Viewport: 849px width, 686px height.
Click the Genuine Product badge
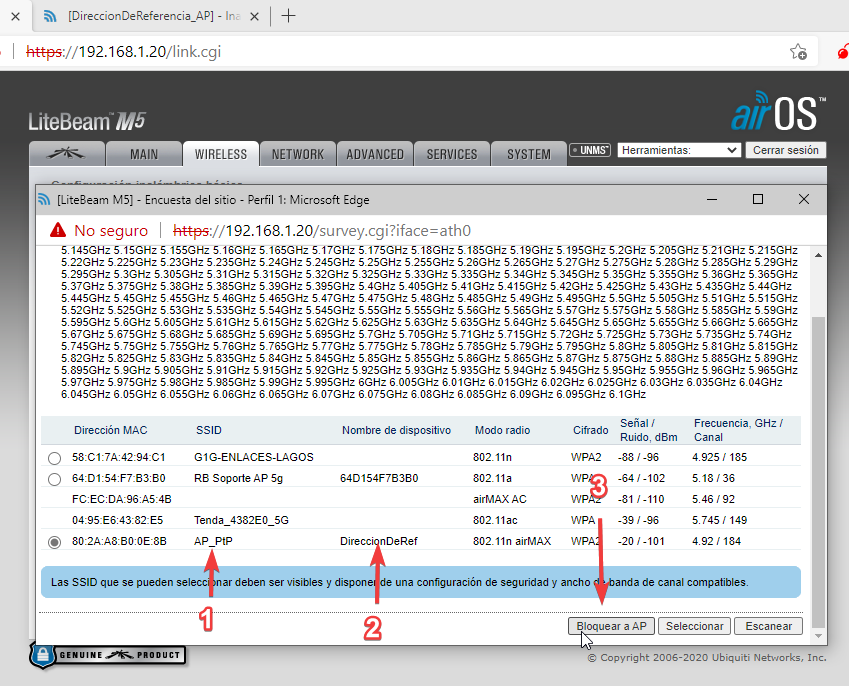(x=107, y=654)
